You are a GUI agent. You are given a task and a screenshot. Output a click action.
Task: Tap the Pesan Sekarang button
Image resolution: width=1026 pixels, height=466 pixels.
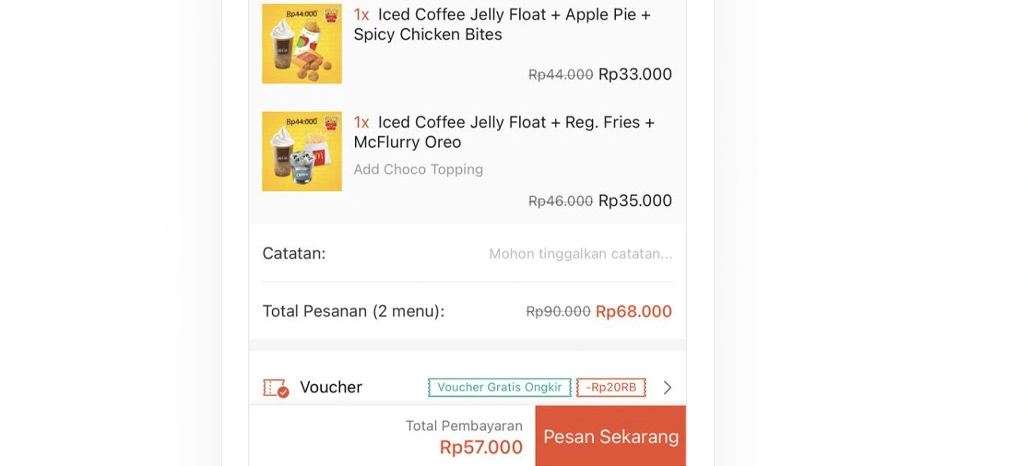[x=610, y=437]
